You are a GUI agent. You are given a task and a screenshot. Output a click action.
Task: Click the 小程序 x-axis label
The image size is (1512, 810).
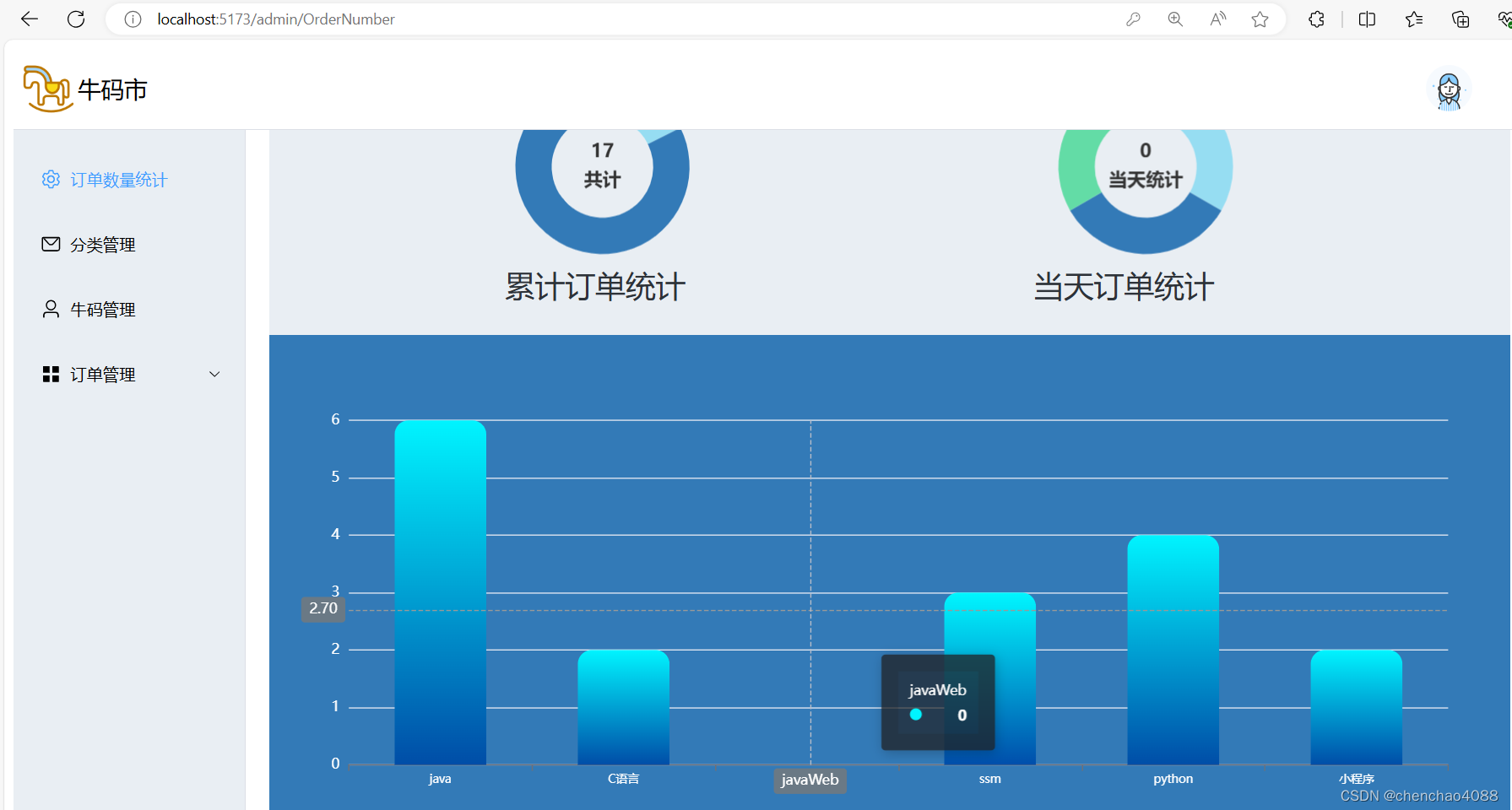[x=1356, y=779]
